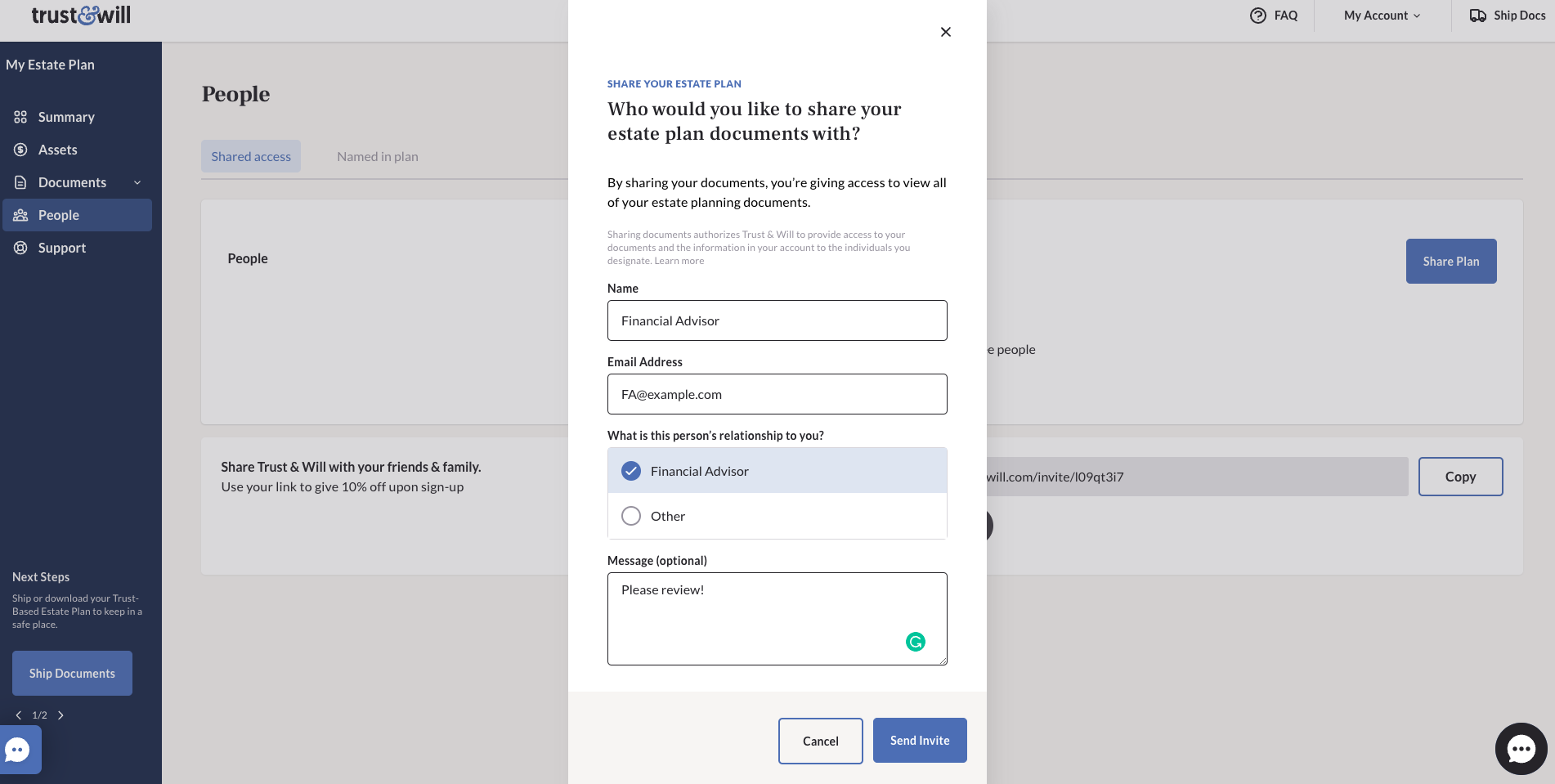Open the Grammarly icon in message box
This screenshot has width=1555, height=784.
(x=916, y=642)
